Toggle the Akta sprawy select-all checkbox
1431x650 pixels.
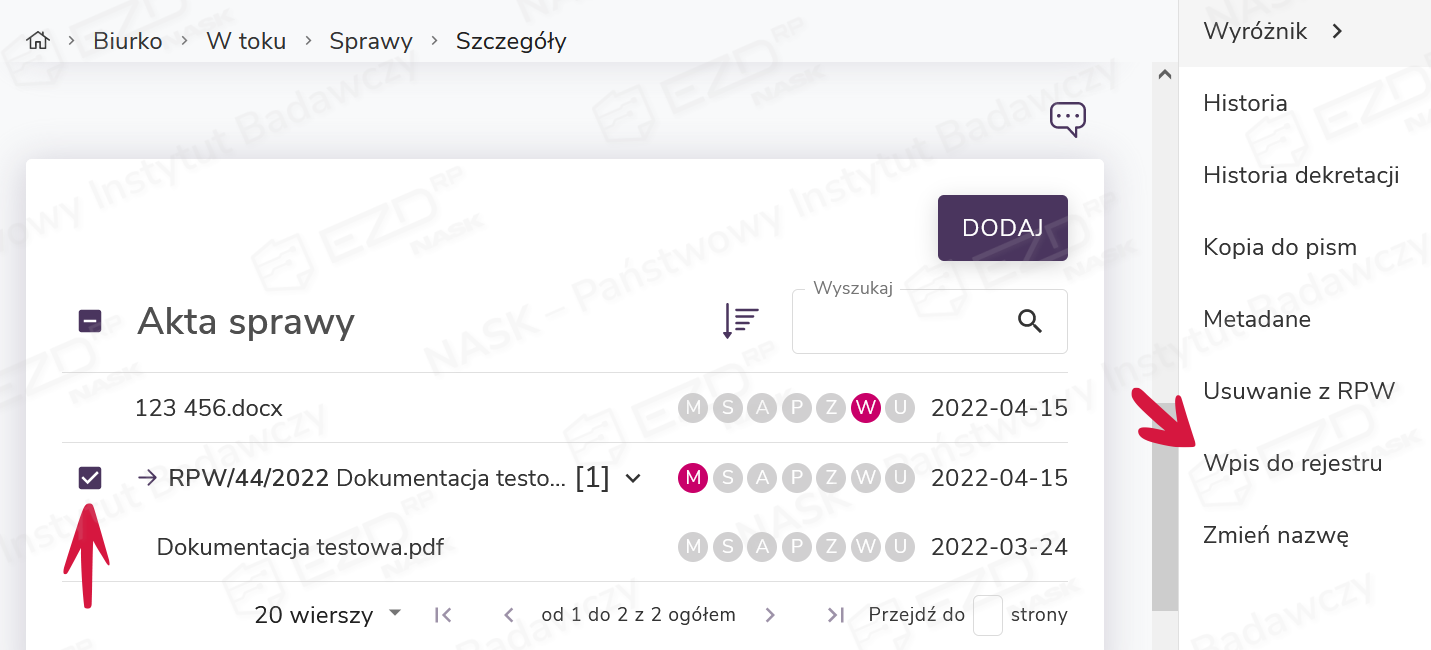click(x=90, y=321)
